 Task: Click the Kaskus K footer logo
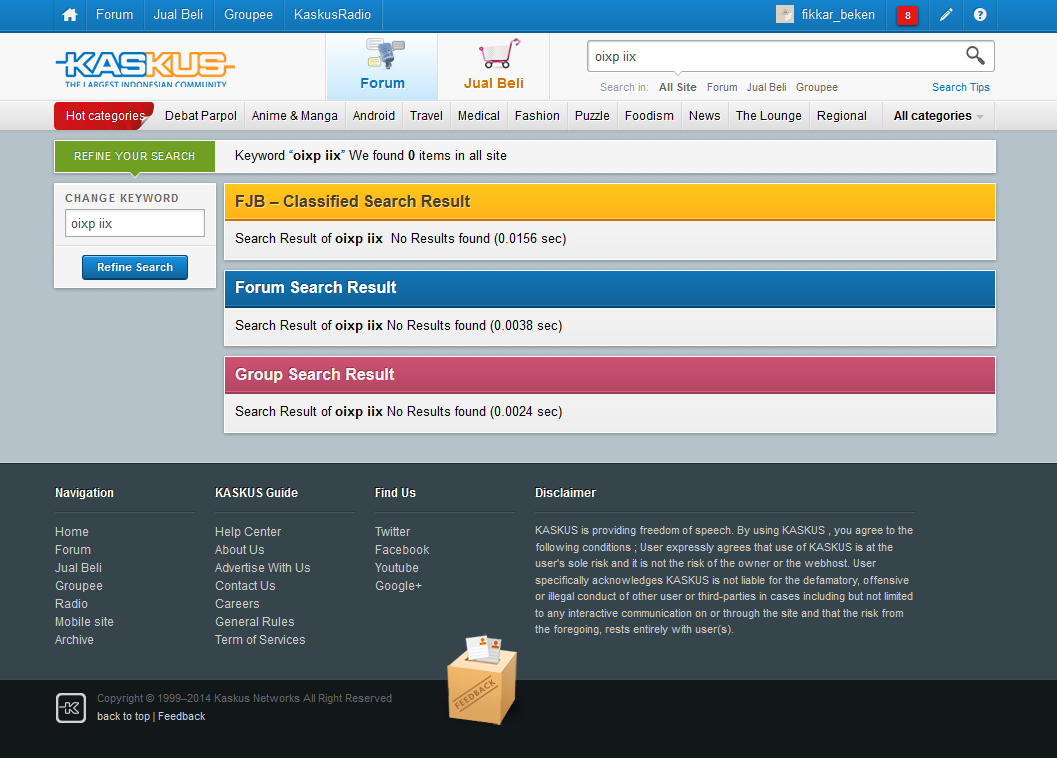pyautogui.click(x=71, y=707)
